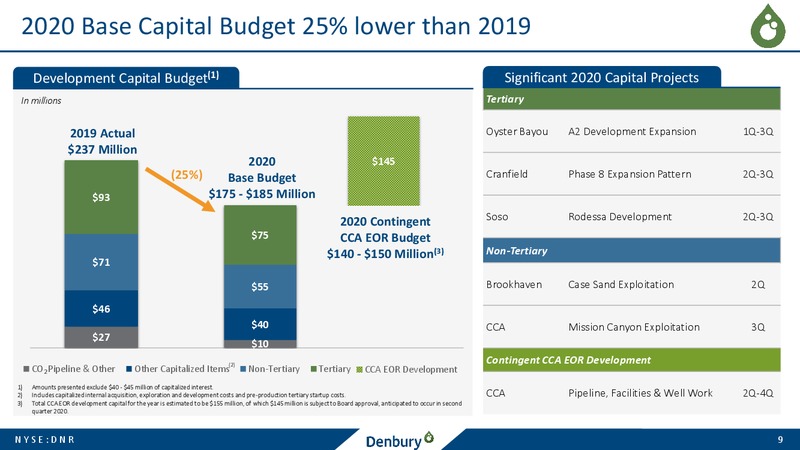Click the Oyster Bayou table cell
This screenshot has width=800, height=450.
(517, 132)
